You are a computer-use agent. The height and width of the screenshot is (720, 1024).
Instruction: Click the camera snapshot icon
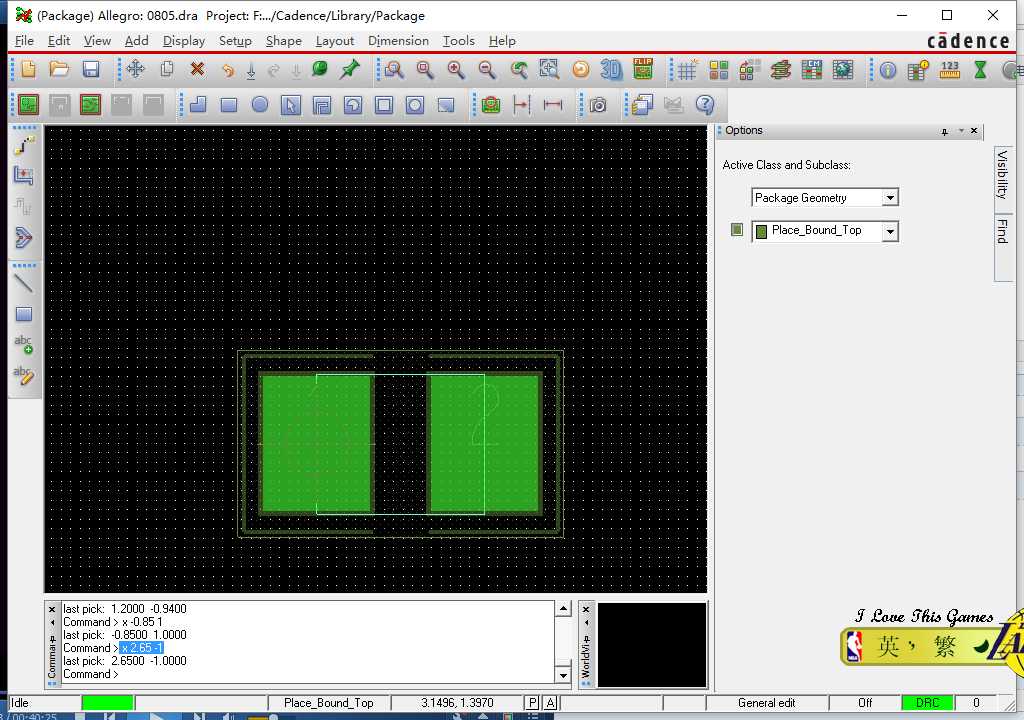click(x=598, y=105)
